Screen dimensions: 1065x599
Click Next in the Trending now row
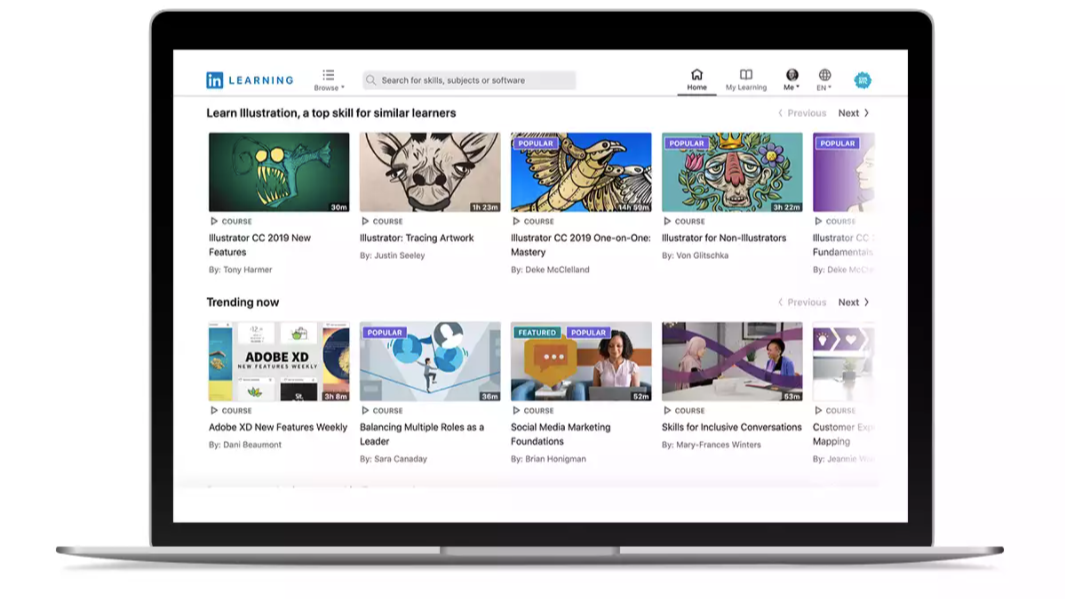[x=854, y=302]
